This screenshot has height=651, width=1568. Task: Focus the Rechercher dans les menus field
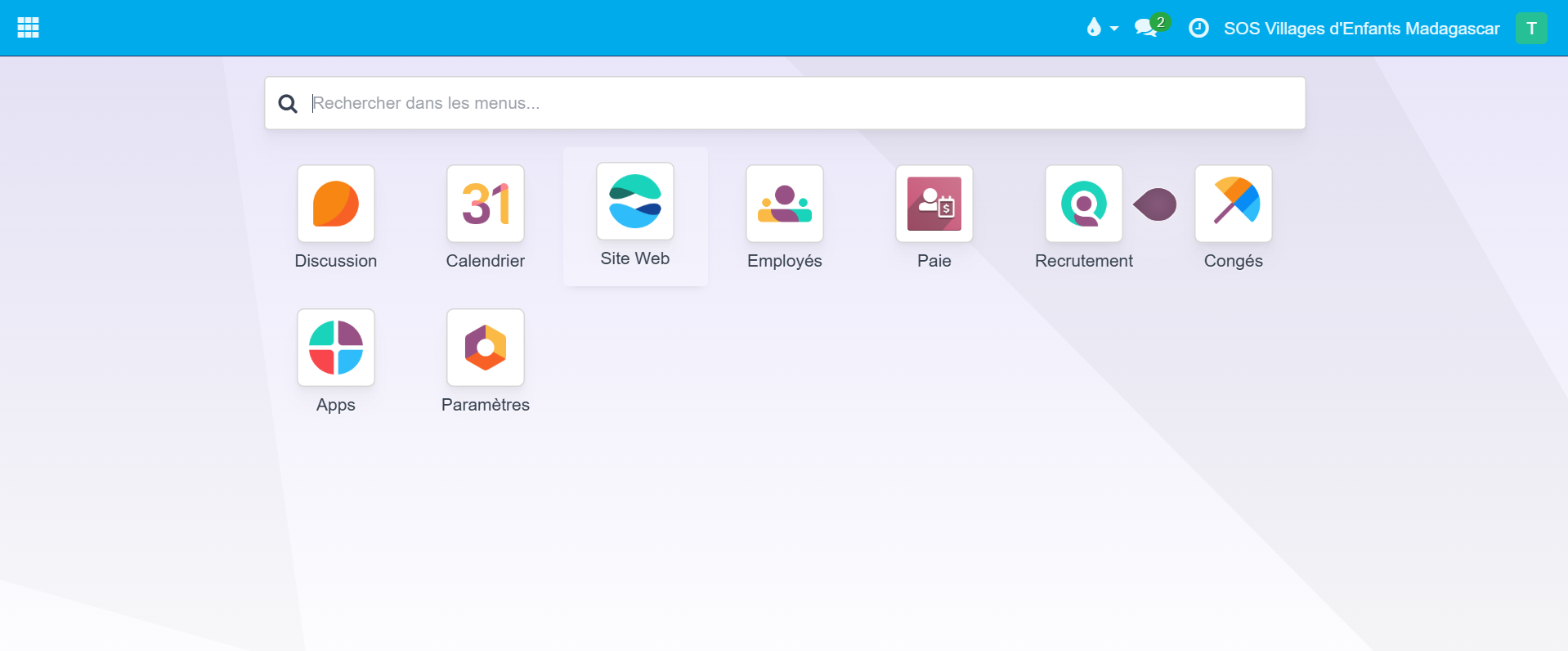click(785, 103)
